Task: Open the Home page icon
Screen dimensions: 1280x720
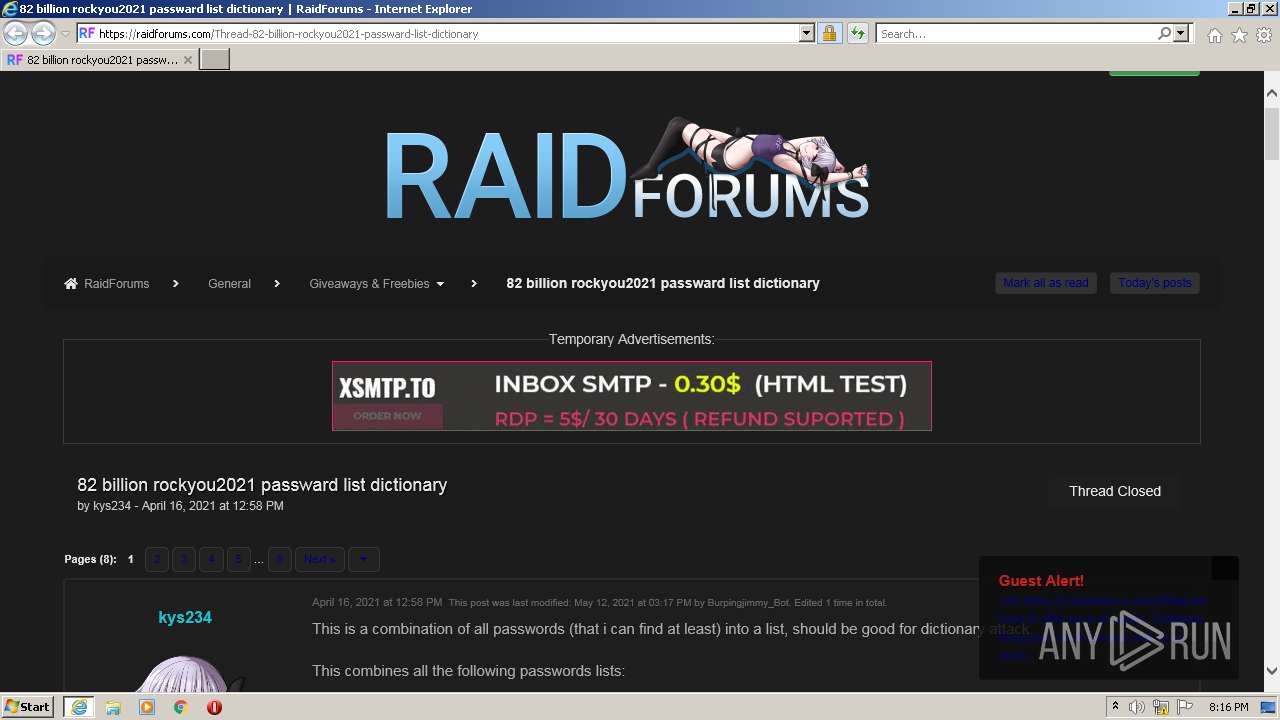Action: coord(1214,35)
